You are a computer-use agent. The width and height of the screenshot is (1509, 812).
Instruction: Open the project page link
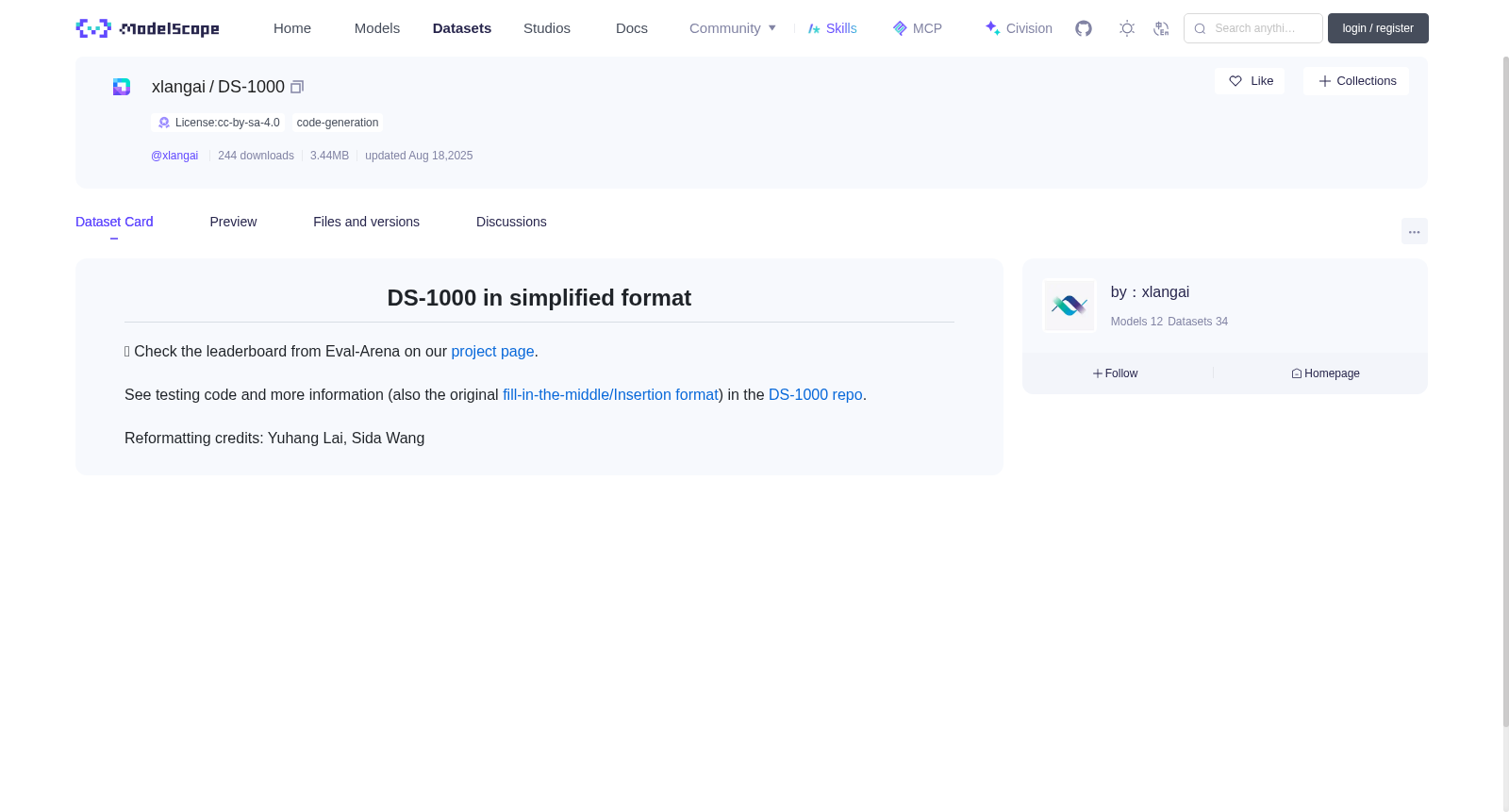coord(492,352)
